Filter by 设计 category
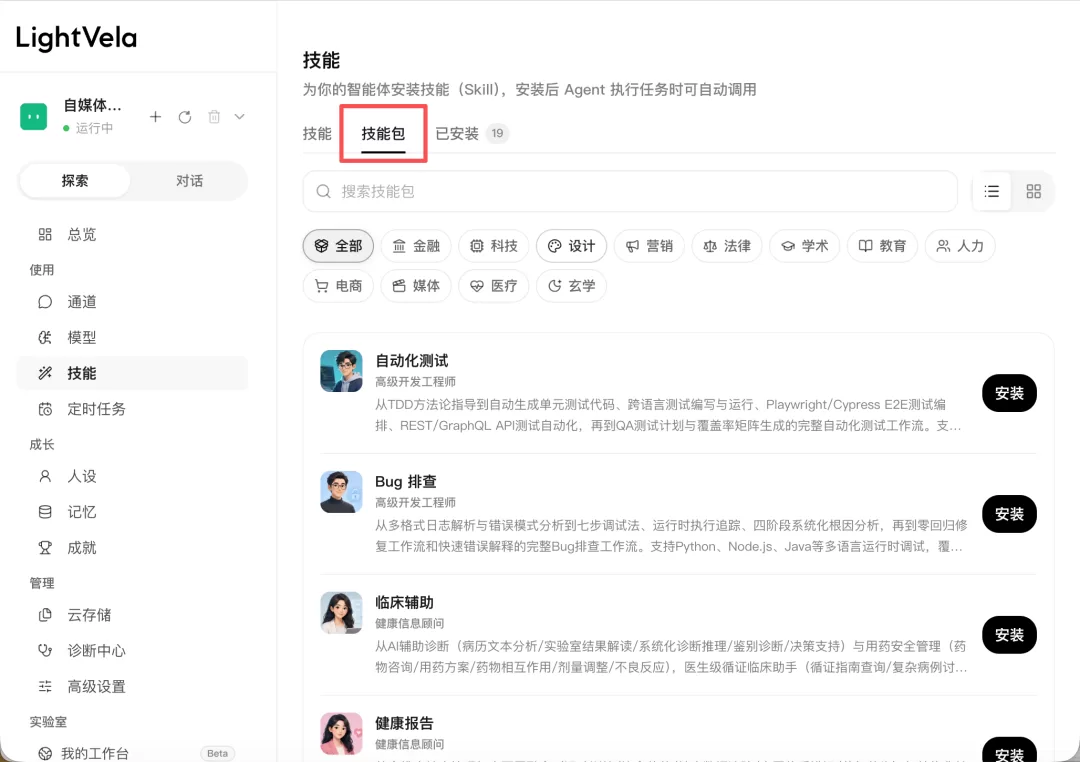Screen dimensions: 1080x762 pos(572,246)
